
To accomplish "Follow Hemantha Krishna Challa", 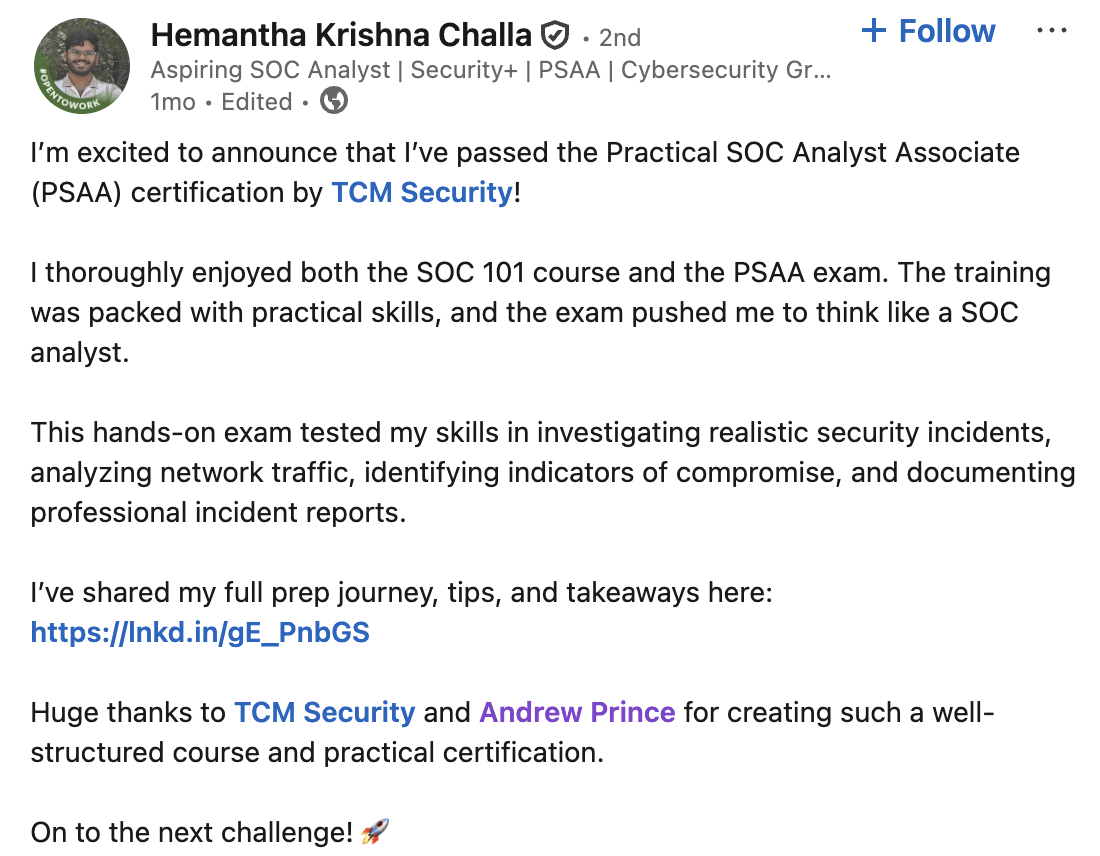I will point(928,31).
